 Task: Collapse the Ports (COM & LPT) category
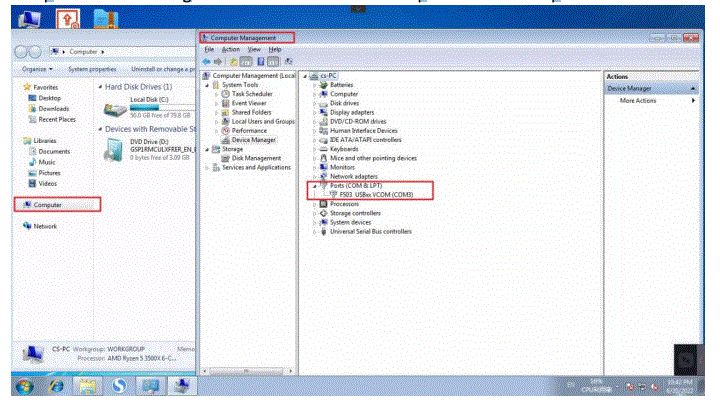pyautogui.click(x=315, y=186)
